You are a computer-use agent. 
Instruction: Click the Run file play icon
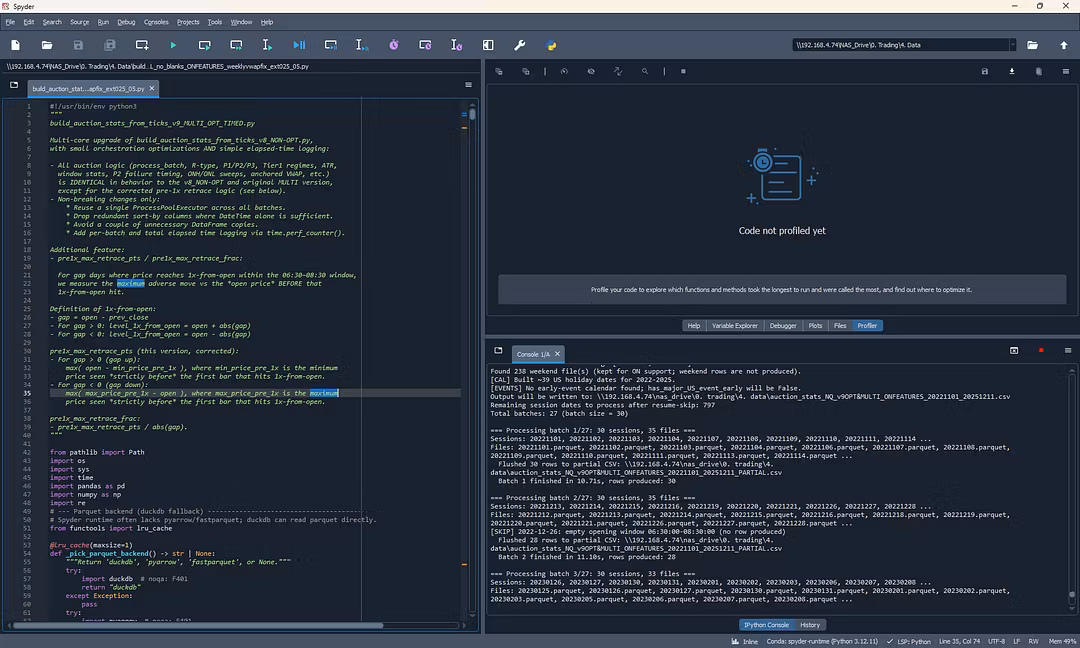[173, 45]
